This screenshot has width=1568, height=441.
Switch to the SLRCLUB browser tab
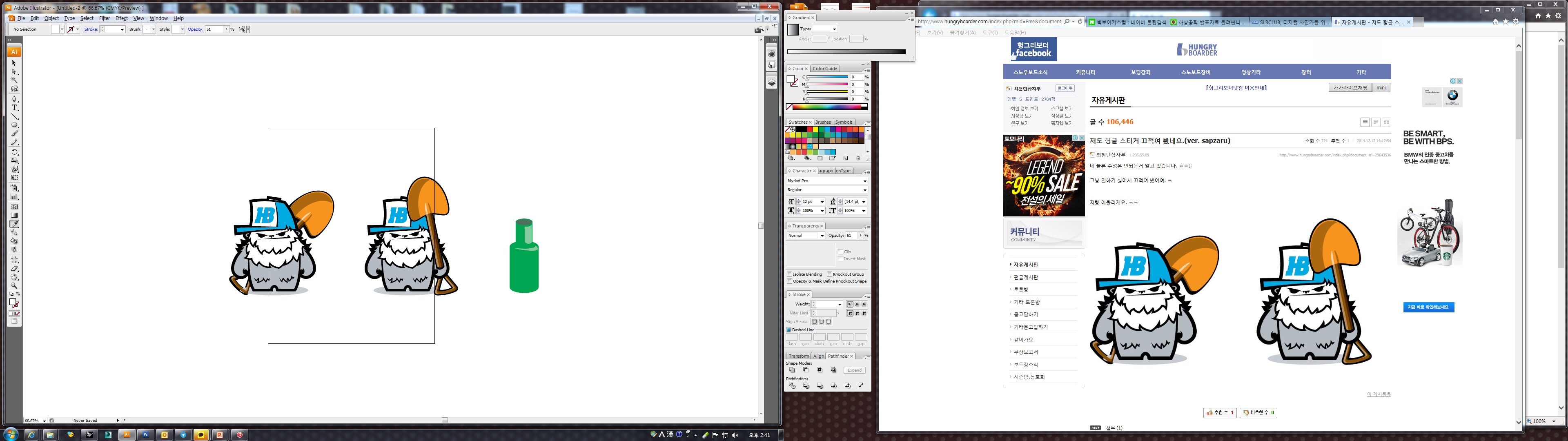point(1290,22)
